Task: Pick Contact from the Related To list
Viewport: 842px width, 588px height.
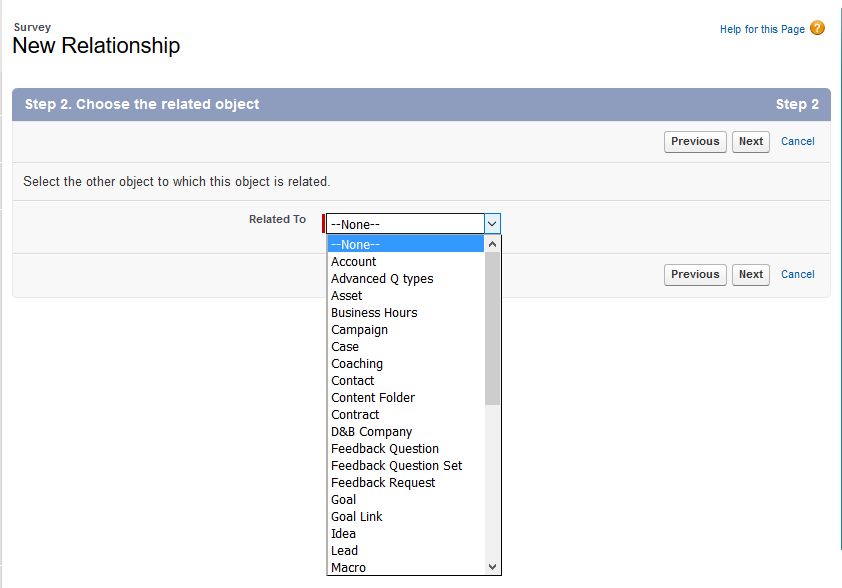Action: coord(352,381)
